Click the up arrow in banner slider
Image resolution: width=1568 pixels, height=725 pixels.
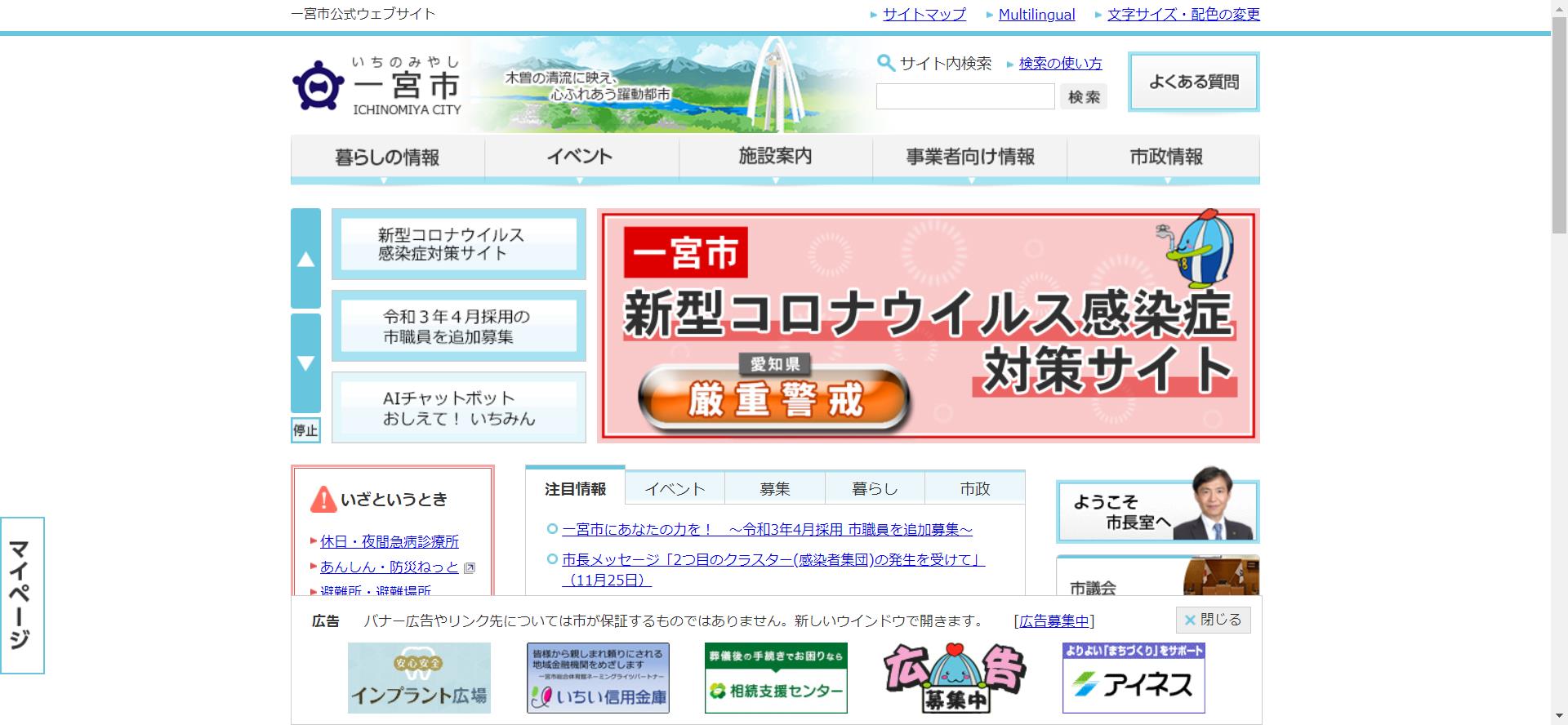coord(305,258)
